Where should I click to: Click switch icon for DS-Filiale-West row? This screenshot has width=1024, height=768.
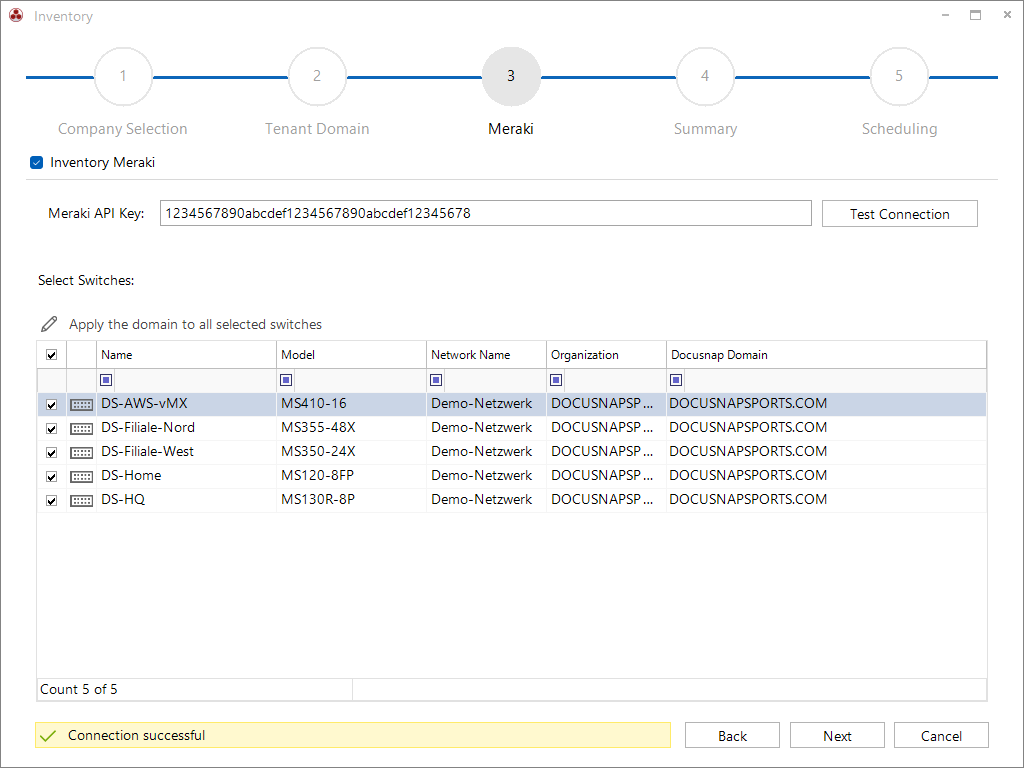pyautogui.click(x=82, y=453)
